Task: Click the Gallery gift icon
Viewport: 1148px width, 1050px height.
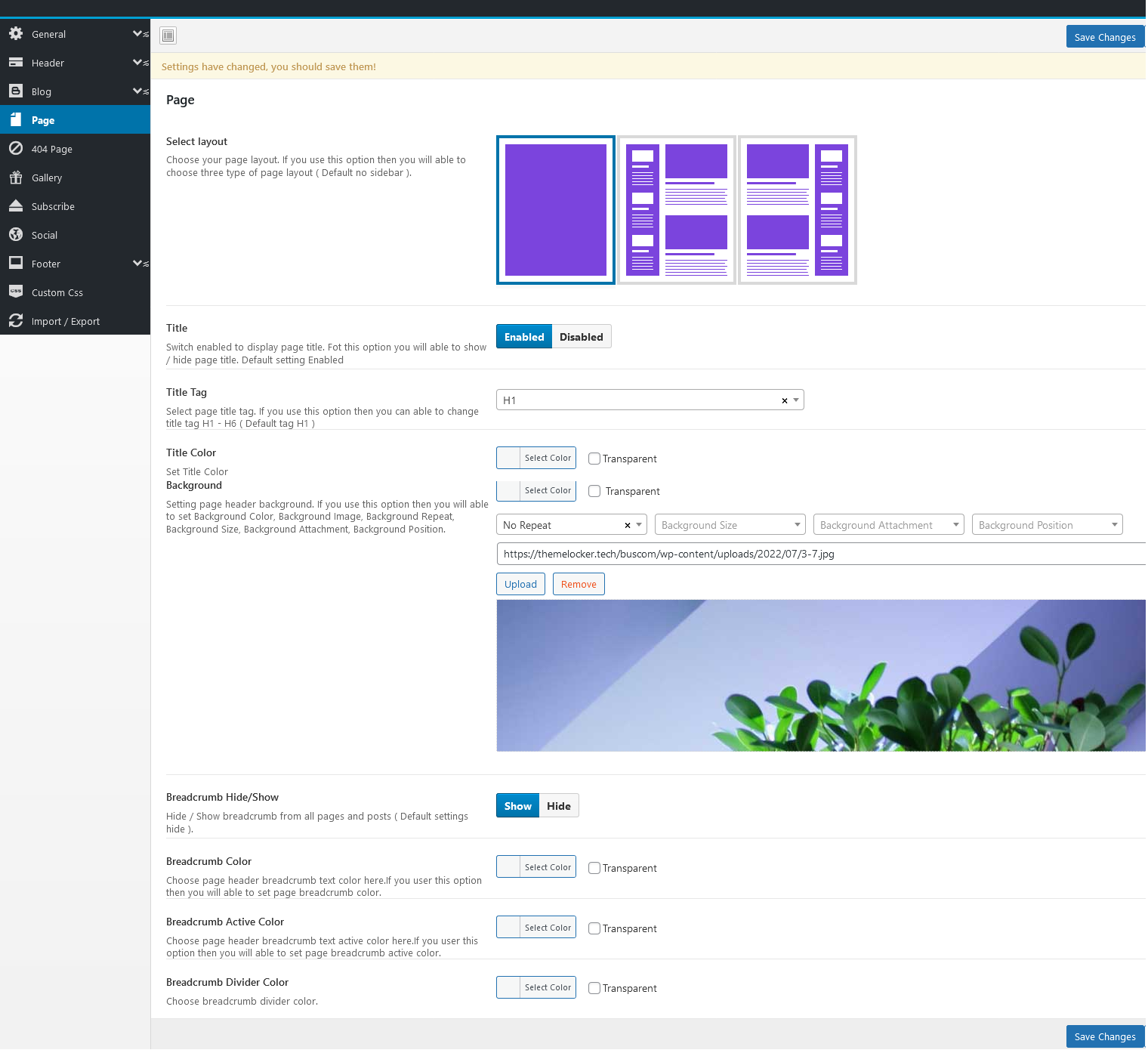Action: pos(16,178)
